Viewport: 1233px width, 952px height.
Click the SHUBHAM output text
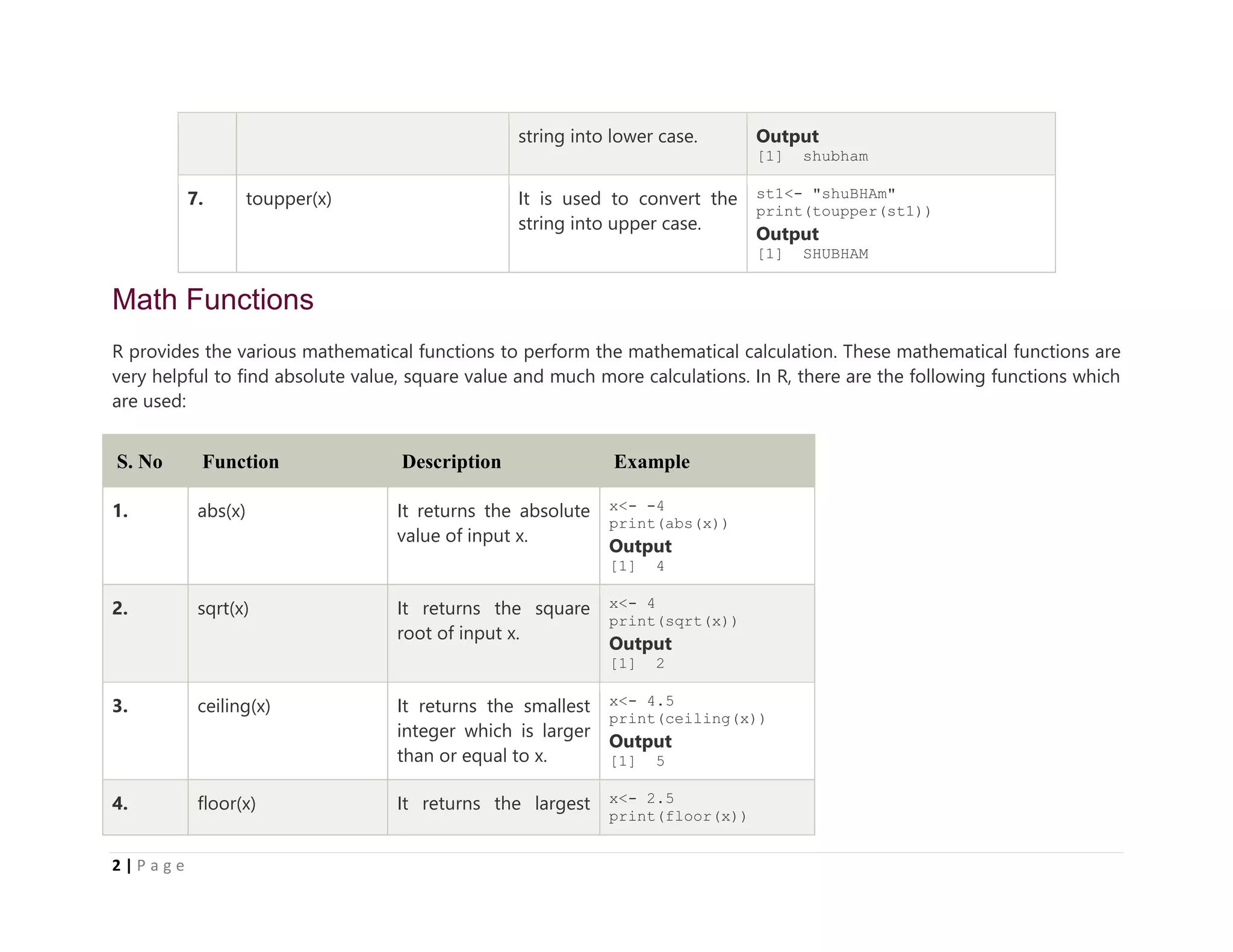(836, 254)
